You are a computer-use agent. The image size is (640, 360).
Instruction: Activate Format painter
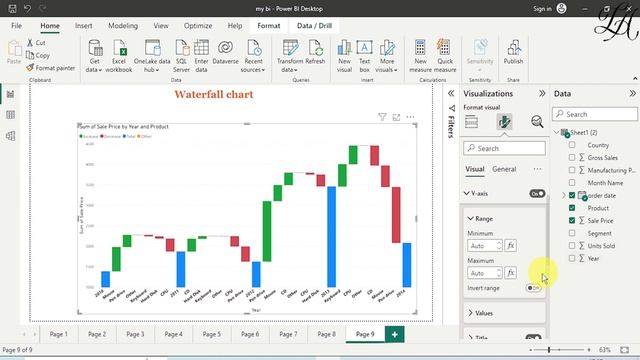[51, 68]
